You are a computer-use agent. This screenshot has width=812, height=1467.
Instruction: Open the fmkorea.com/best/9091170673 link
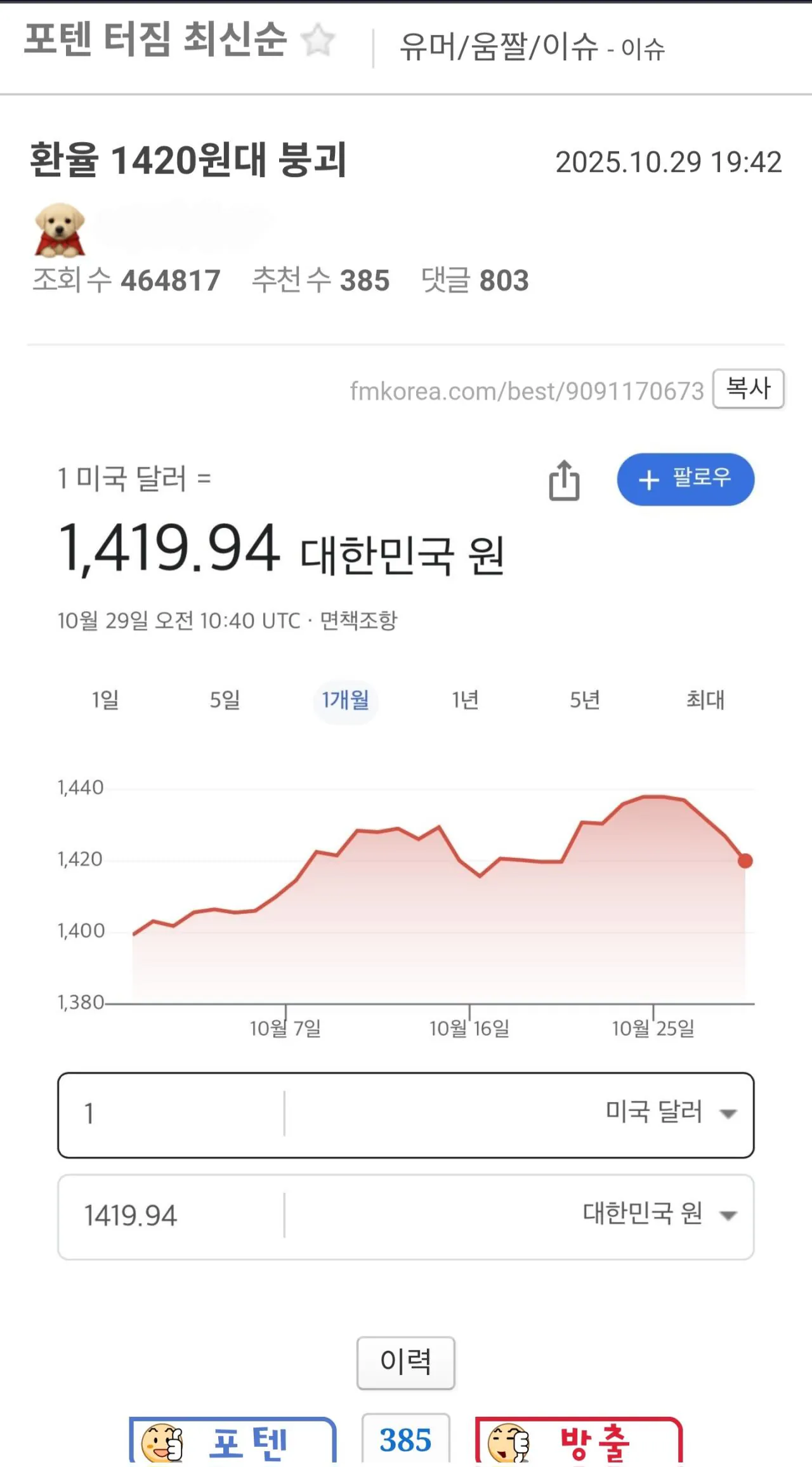527,391
